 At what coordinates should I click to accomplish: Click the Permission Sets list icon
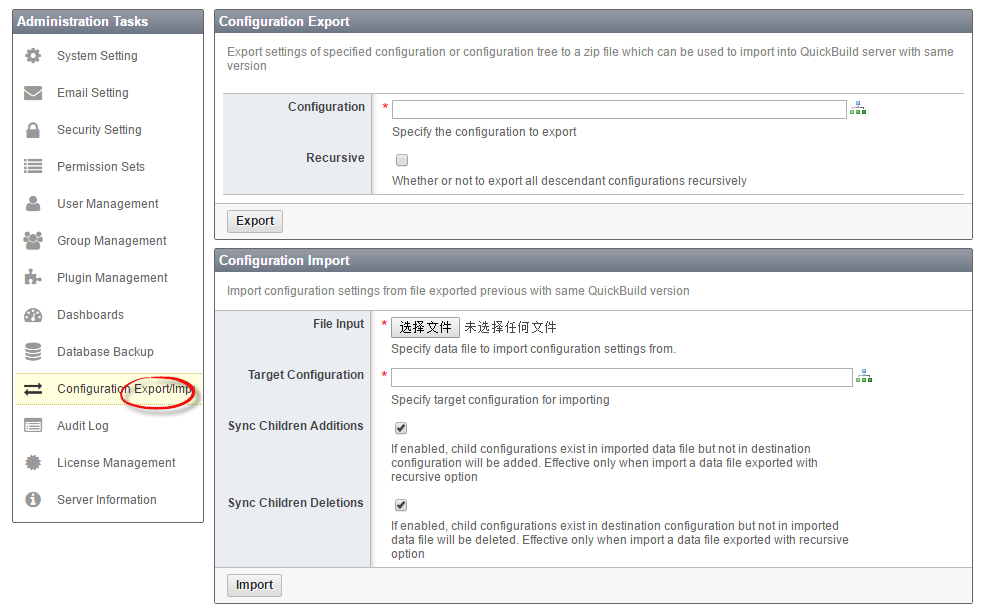[33, 166]
